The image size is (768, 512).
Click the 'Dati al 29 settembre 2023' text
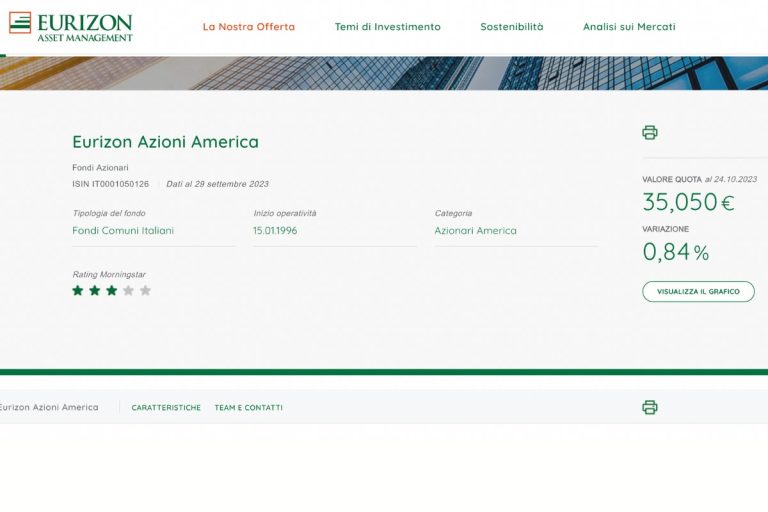(x=217, y=184)
